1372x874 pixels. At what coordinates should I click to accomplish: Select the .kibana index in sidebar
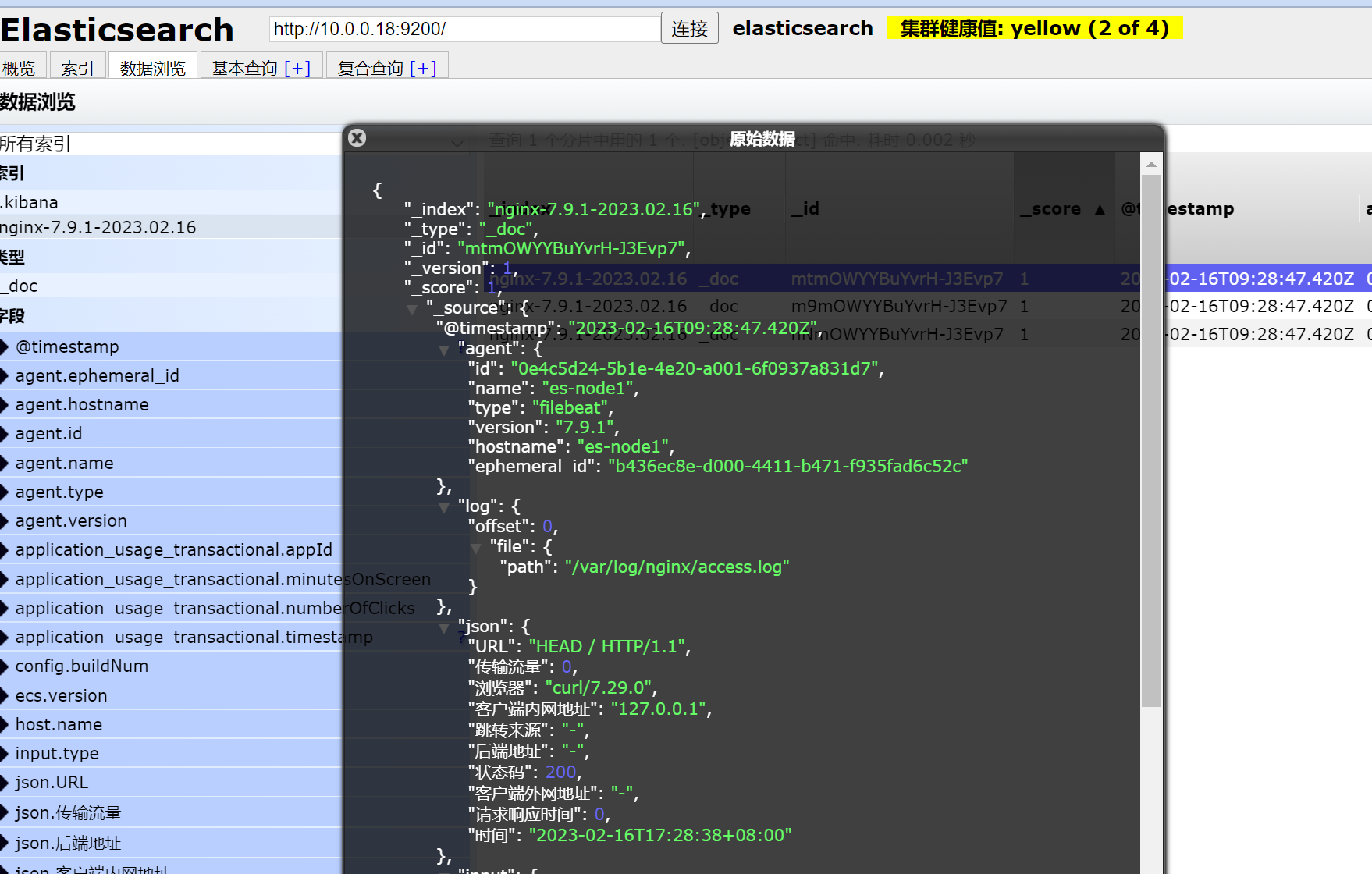click(x=30, y=202)
